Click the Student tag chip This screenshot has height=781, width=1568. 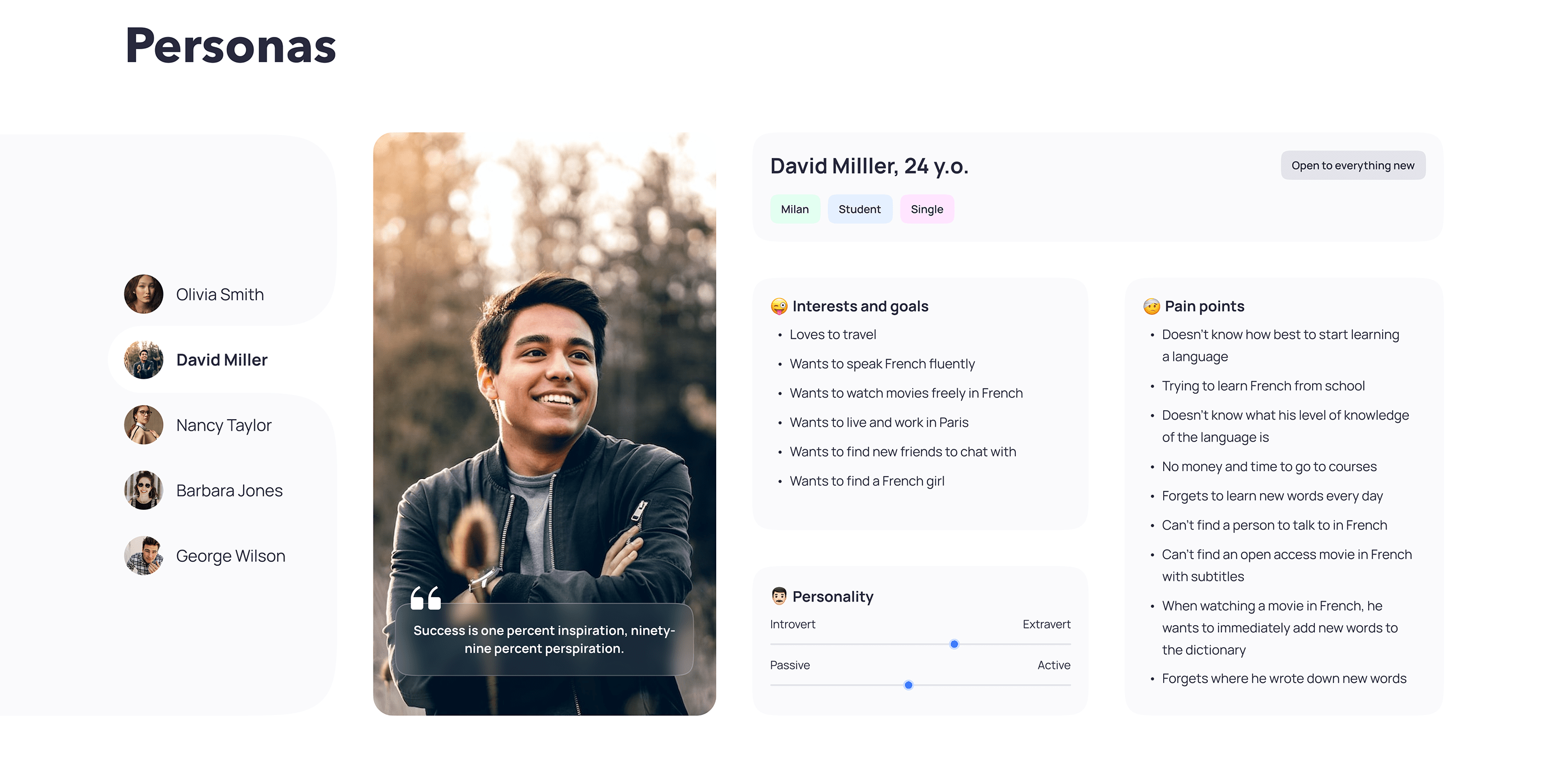click(859, 209)
